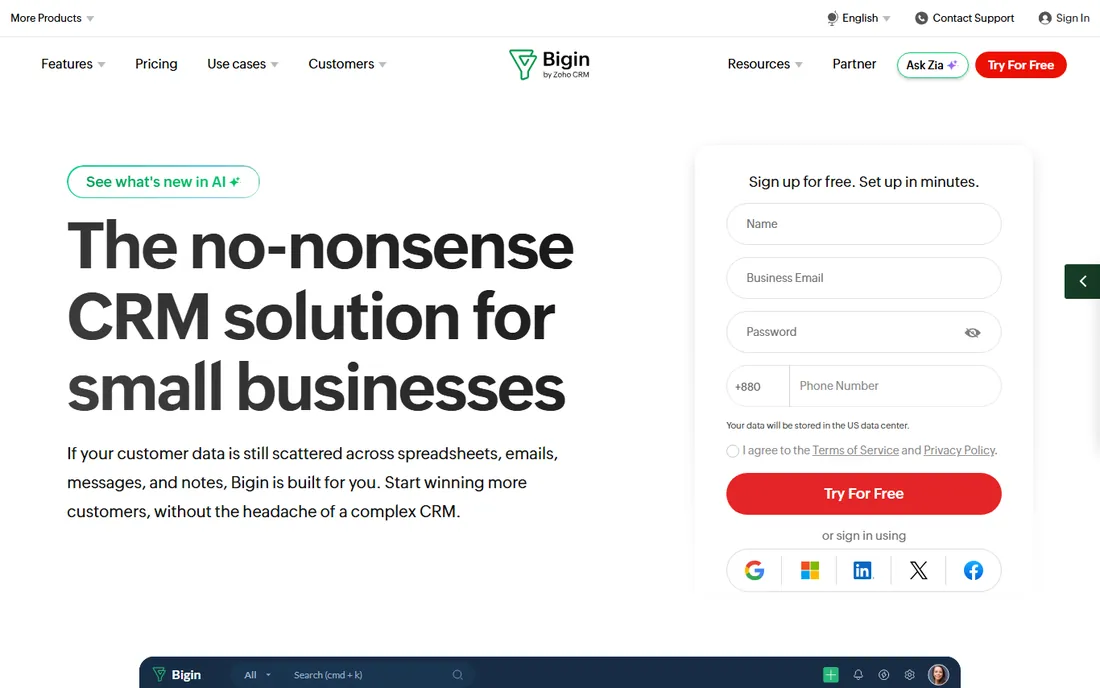Viewport: 1100px width, 688px height.
Task: Focus the Password field
Action: [x=864, y=332]
